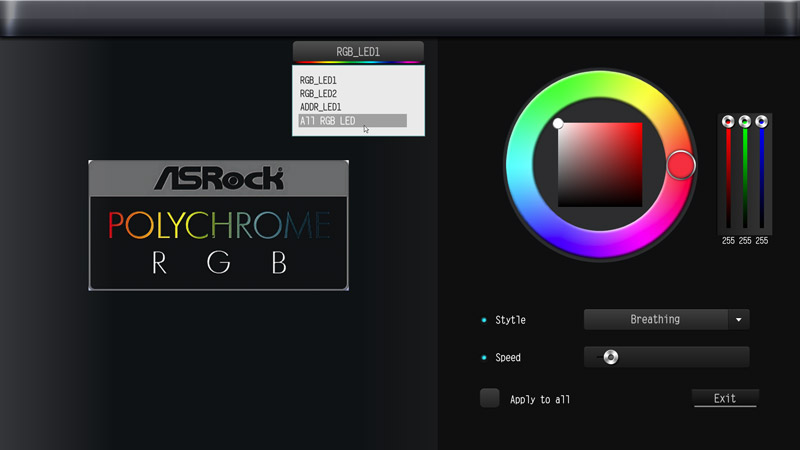Tick the Apply to all checkbox
This screenshot has width=800, height=450.
click(490, 398)
